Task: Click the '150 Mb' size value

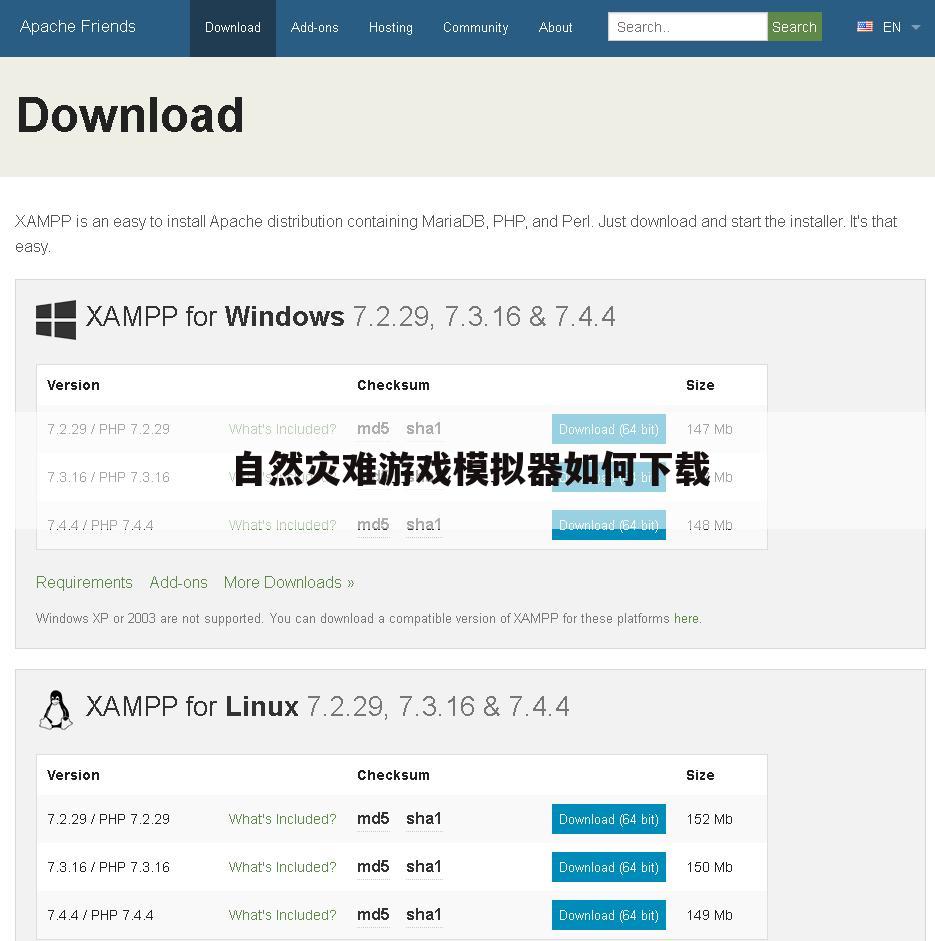Action: 709,867
